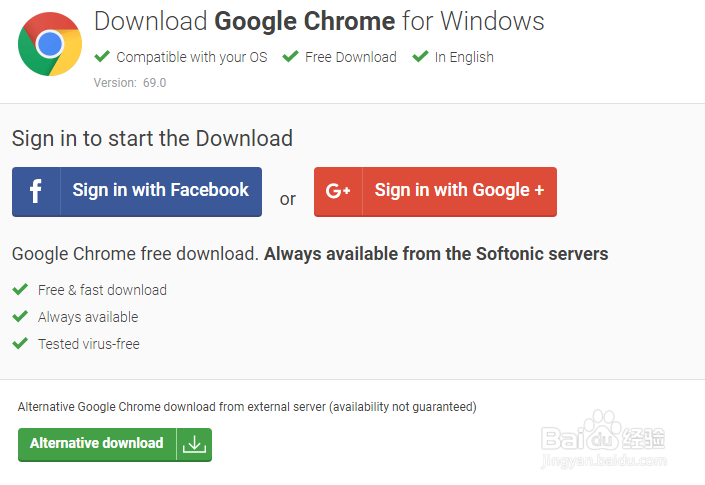This screenshot has height=485, width=705.
Task: Click checkmark next to "Free & fast download"
Action: [x=20, y=290]
